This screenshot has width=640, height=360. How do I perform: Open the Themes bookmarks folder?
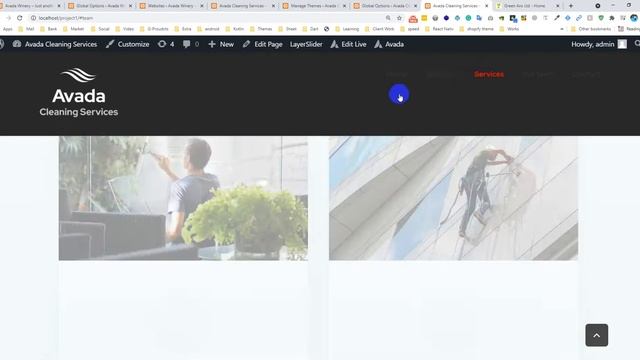261,29
